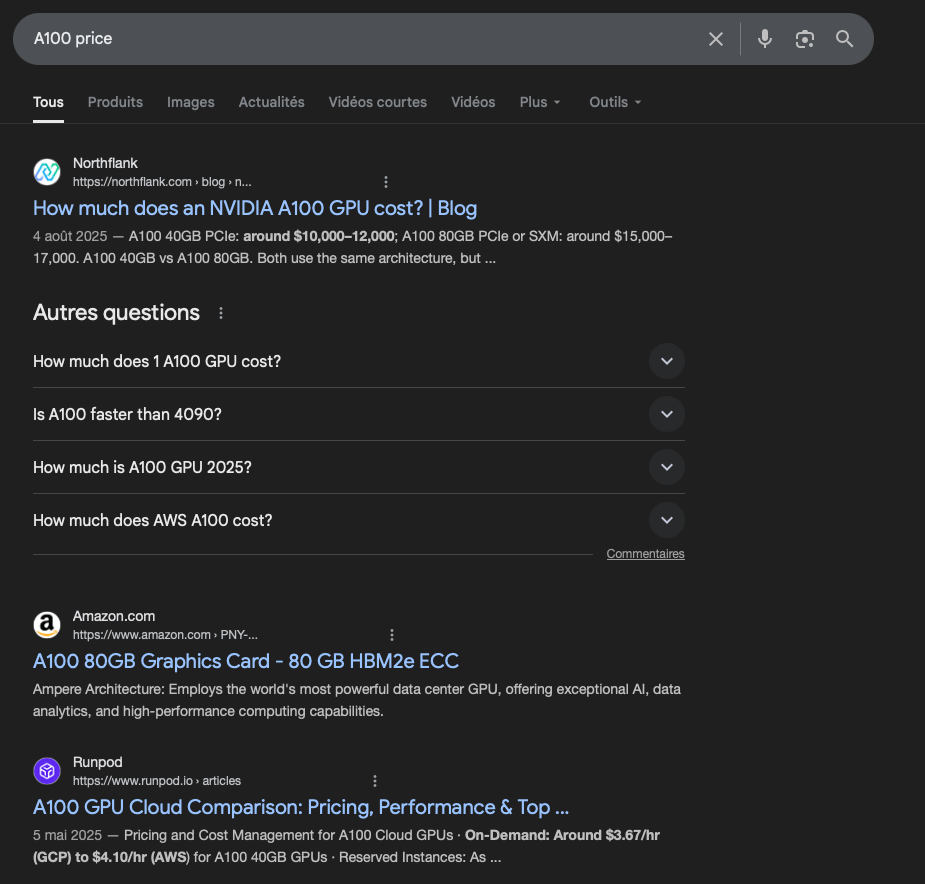Open three-dot menu beside Autres questions
The height and width of the screenshot is (884, 925).
221,313
